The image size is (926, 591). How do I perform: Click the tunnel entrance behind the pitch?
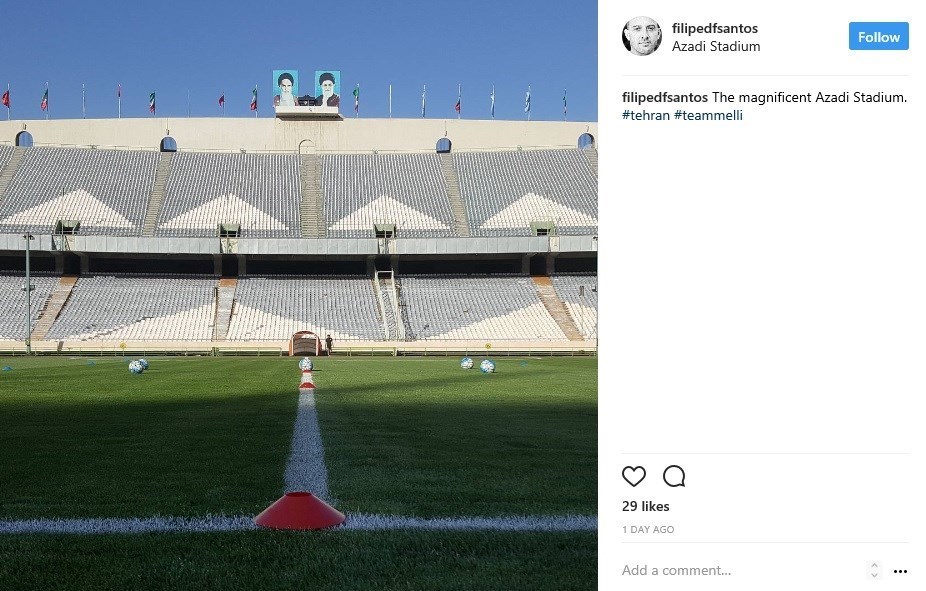tap(304, 343)
